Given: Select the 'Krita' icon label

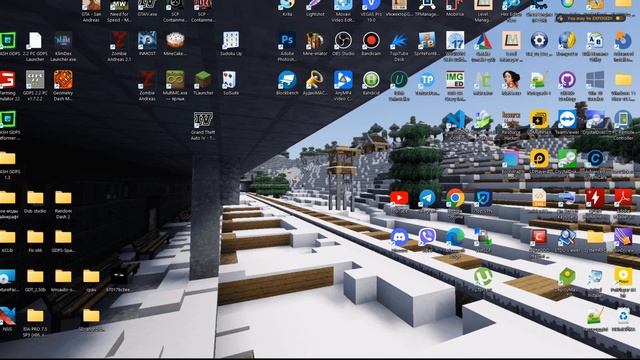Looking at the screenshot, I should click(x=287, y=14).
